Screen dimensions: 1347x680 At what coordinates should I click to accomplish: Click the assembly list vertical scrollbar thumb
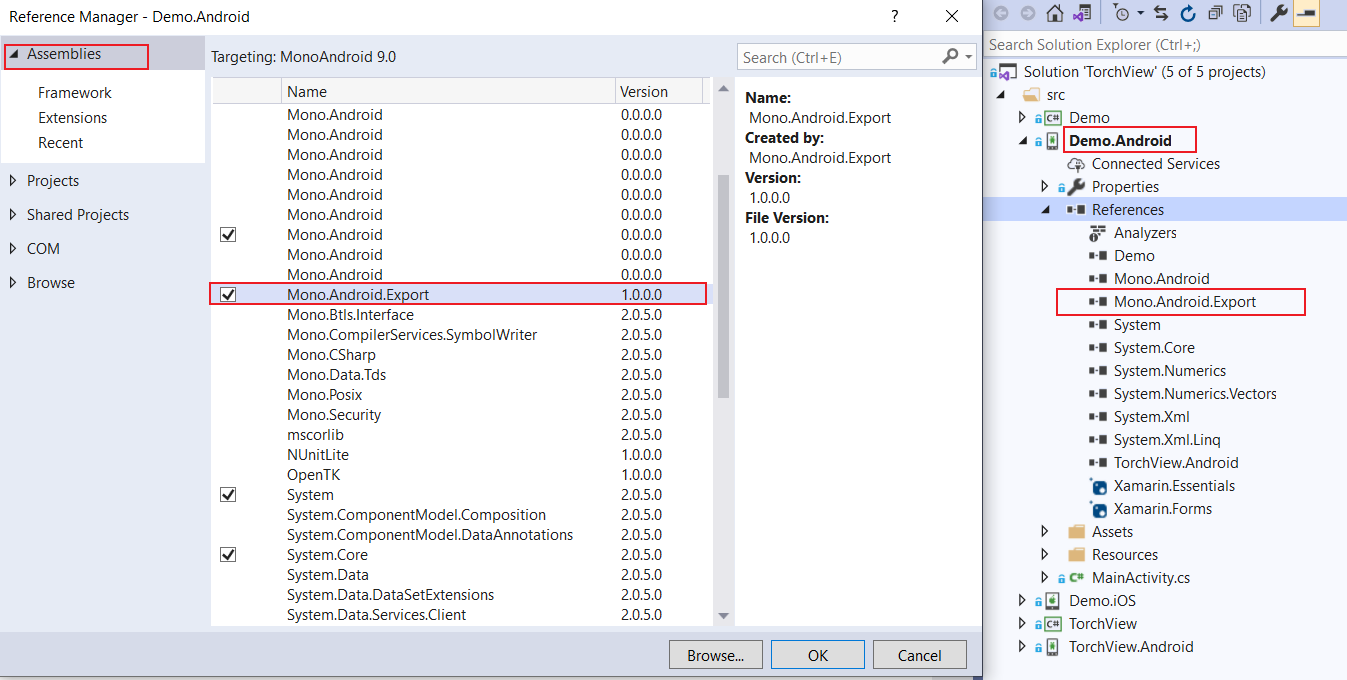tap(723, 285)
